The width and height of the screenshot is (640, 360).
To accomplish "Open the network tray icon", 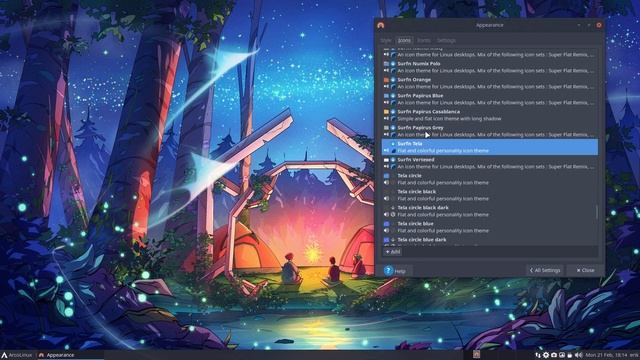I will pos(538,355).
